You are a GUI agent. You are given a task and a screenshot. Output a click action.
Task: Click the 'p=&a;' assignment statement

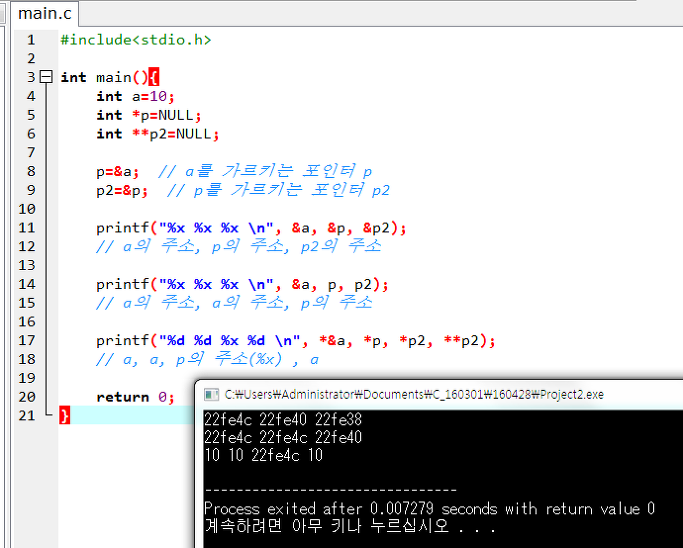point(118,172)
